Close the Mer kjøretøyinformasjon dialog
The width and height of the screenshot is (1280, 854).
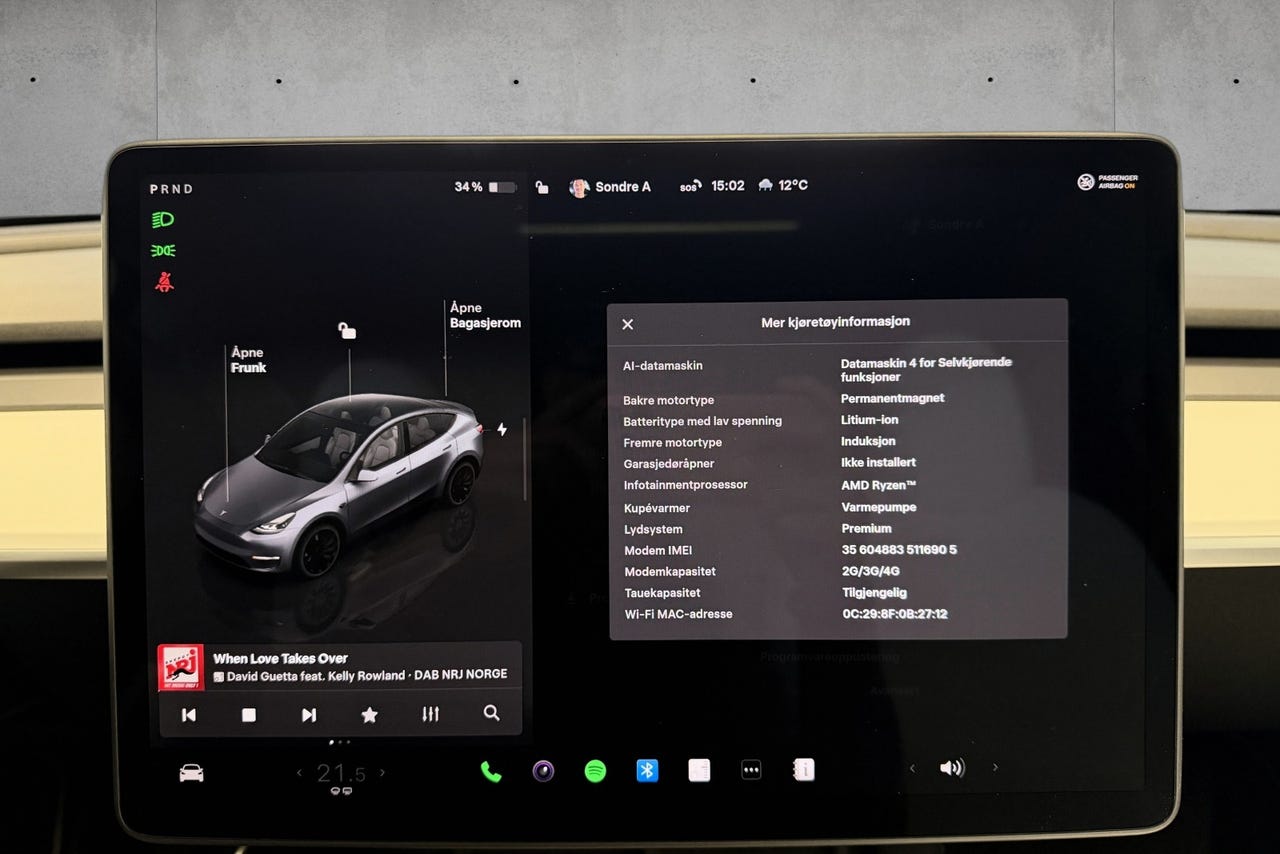628,324
